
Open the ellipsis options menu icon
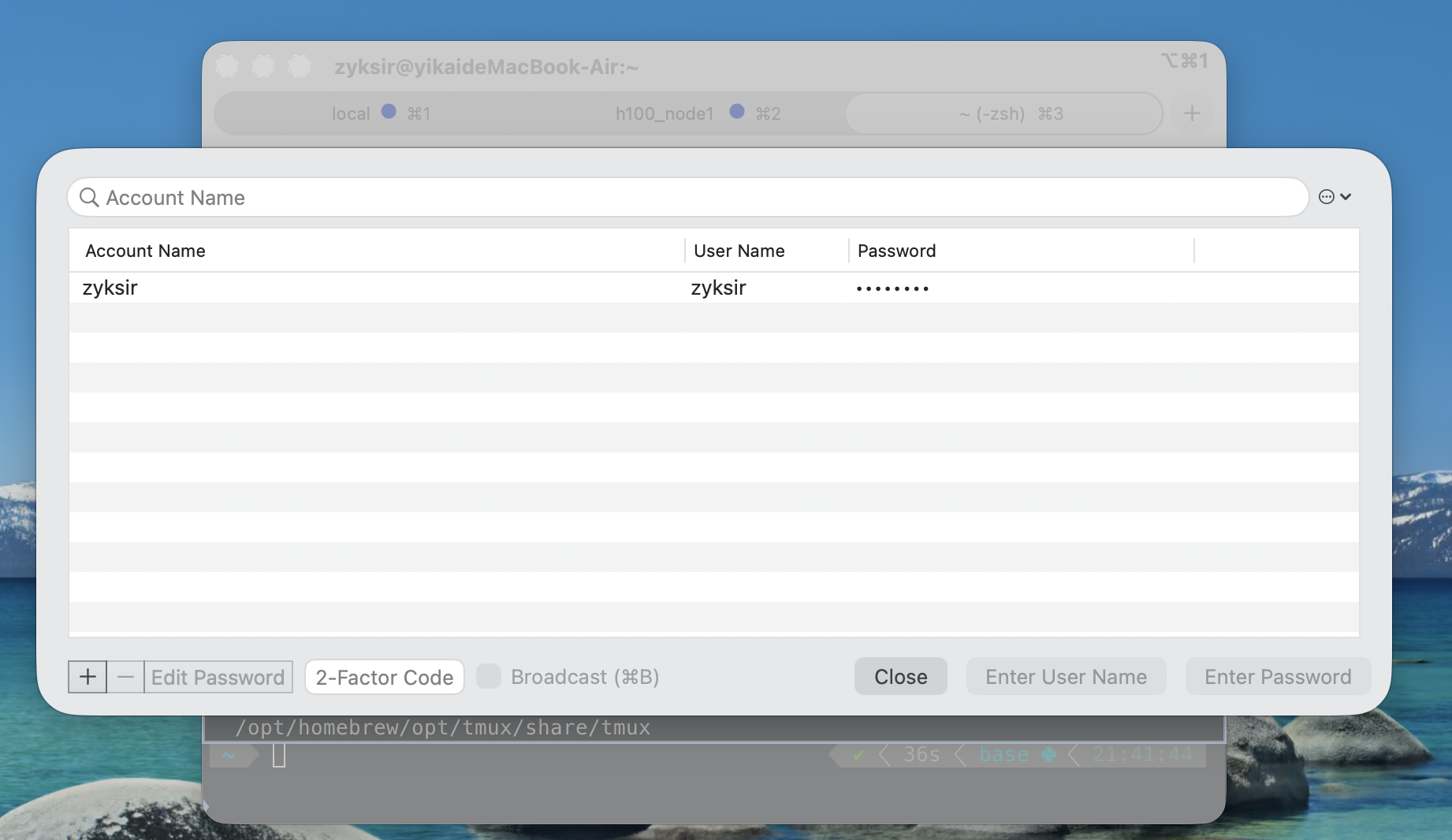[x=1334, y=197]
